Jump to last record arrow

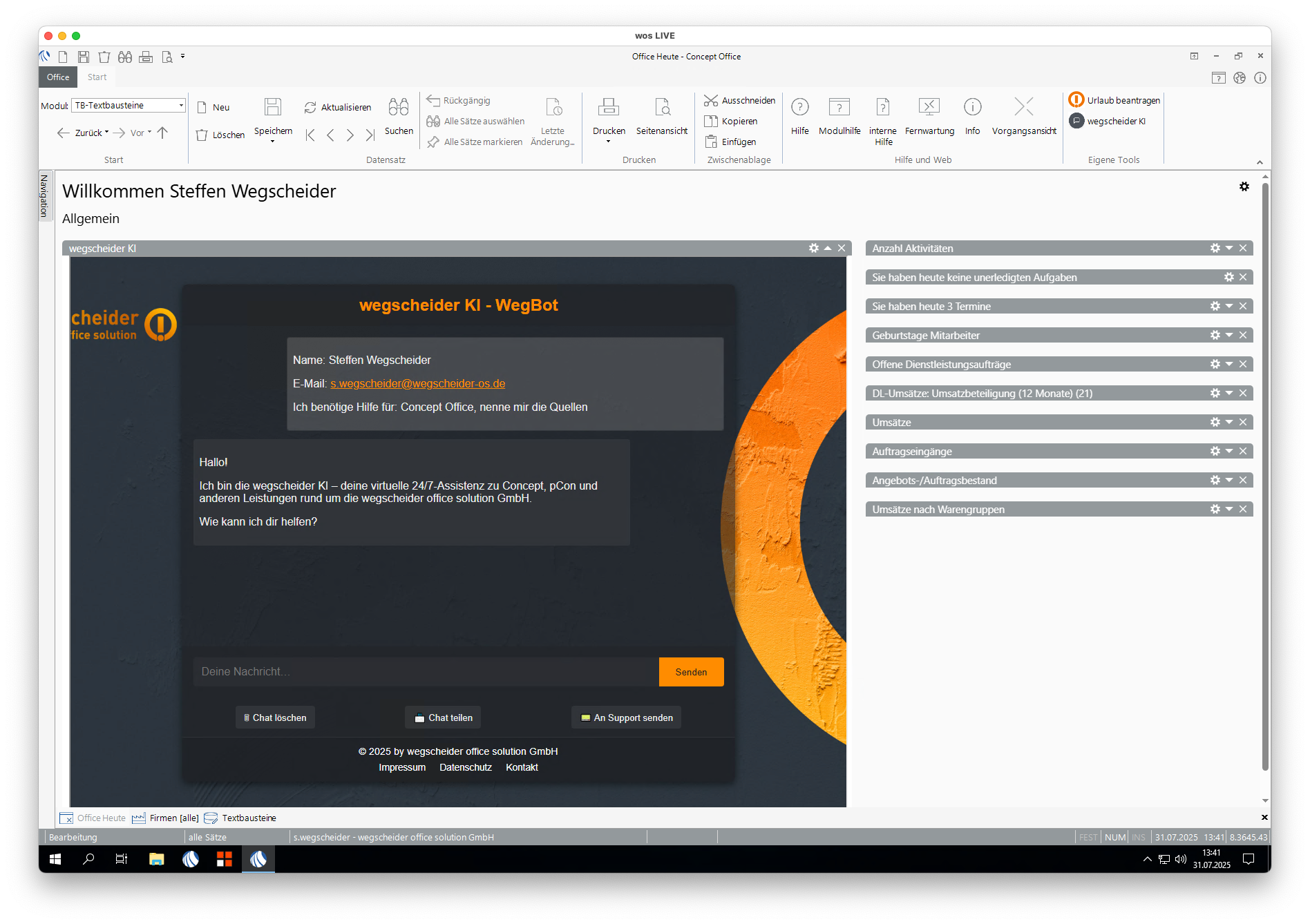370,135
